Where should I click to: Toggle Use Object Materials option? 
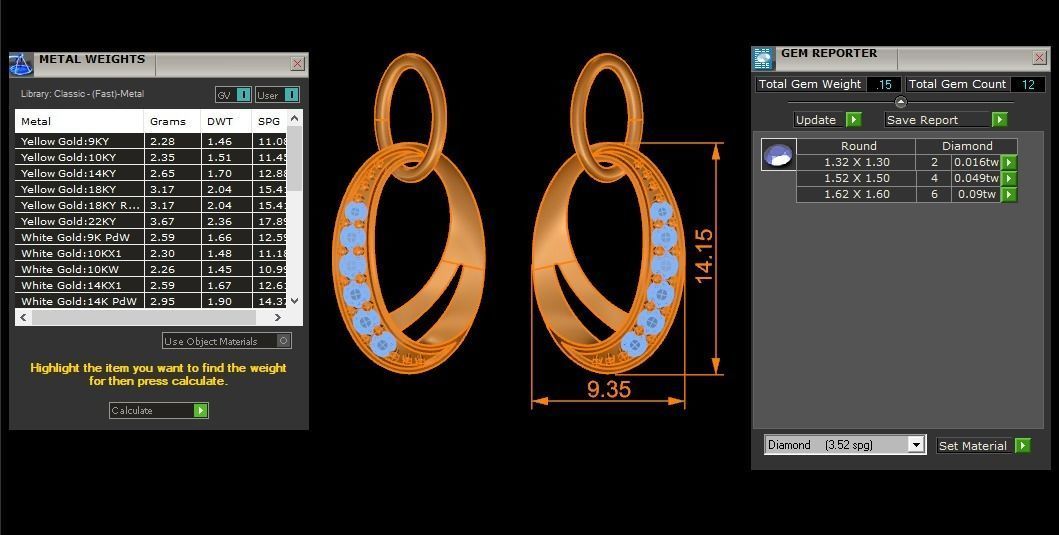[x=284, y=341]
